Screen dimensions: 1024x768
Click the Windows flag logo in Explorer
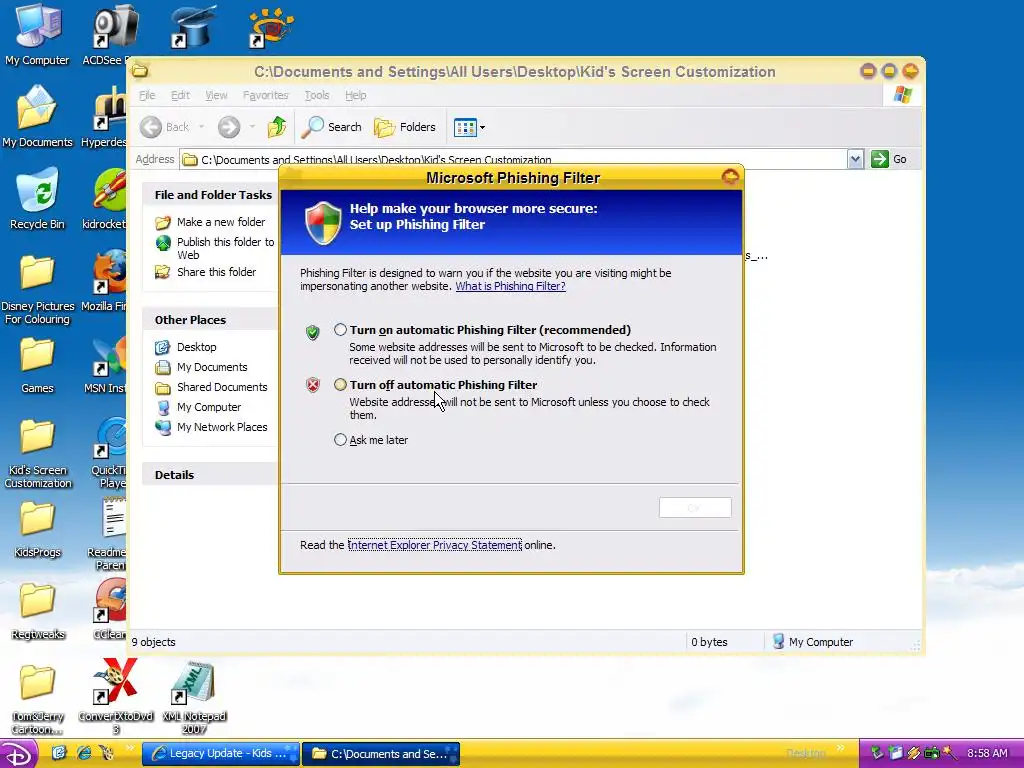coord(903,95)
